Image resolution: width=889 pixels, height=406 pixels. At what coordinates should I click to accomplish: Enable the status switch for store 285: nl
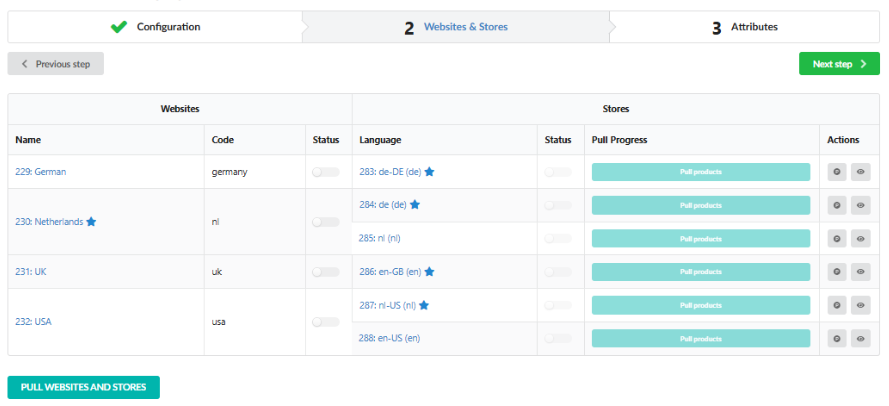[558, 239]
